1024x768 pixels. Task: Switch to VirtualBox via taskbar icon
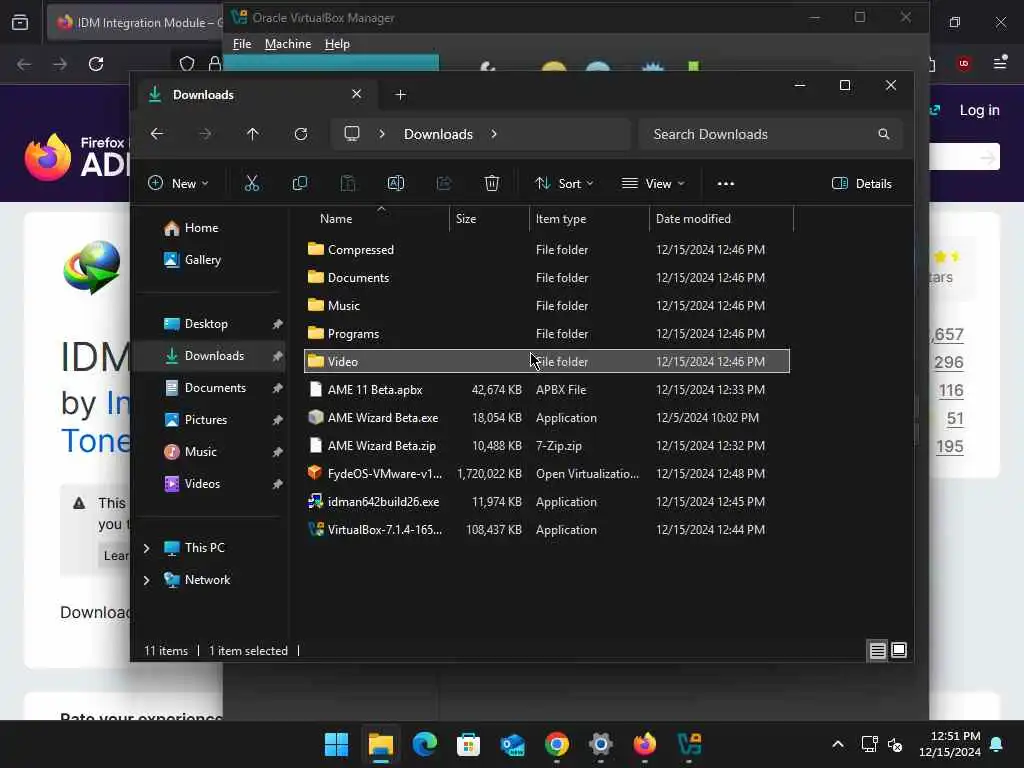tap(689, 744)
